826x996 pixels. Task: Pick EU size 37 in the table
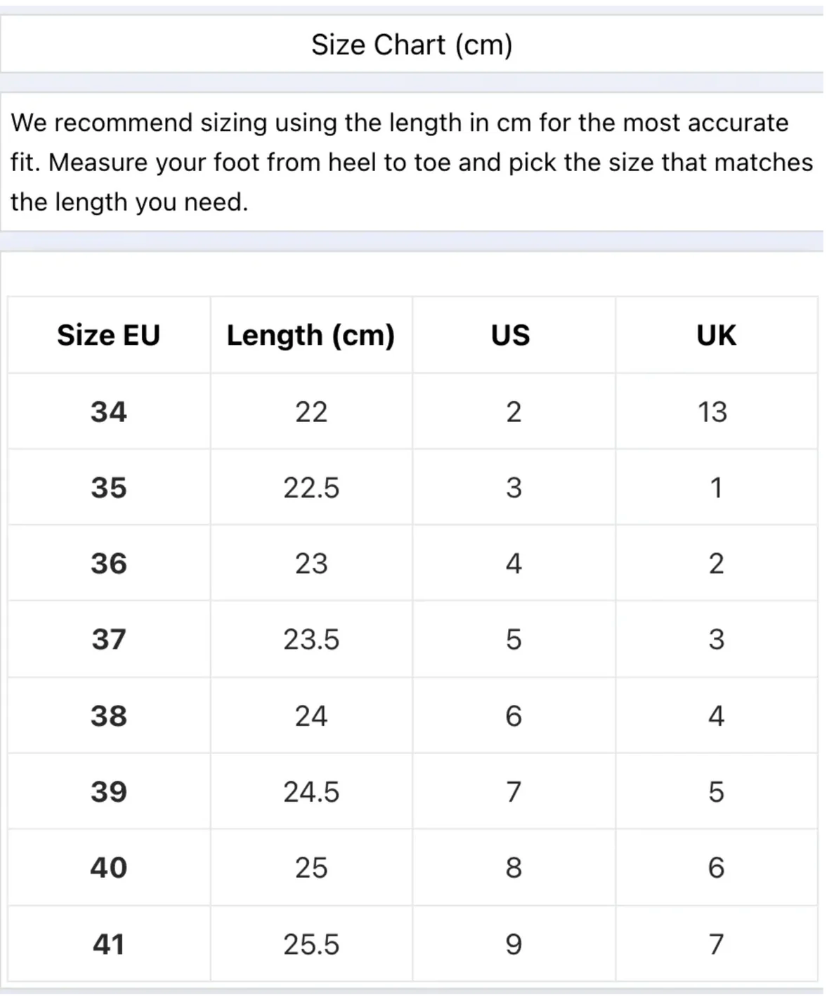pyautogui.click(x=108, y=639)
